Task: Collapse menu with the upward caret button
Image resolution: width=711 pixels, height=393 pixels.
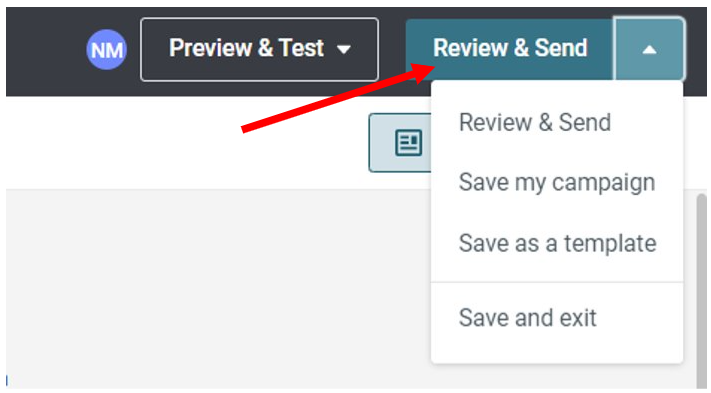Action: tap(649, 49)
